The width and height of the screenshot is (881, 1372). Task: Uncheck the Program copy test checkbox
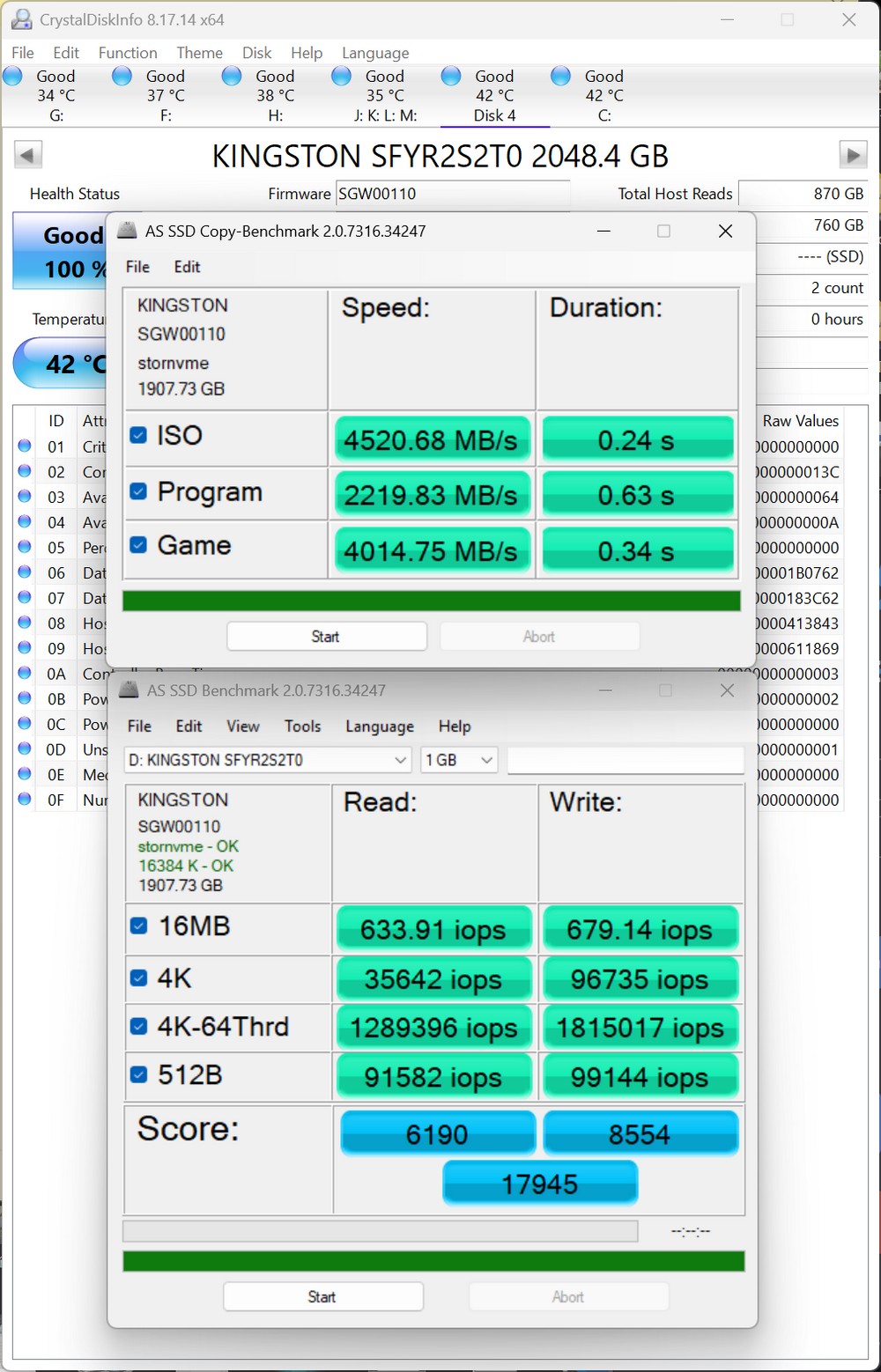pos(138,491)
